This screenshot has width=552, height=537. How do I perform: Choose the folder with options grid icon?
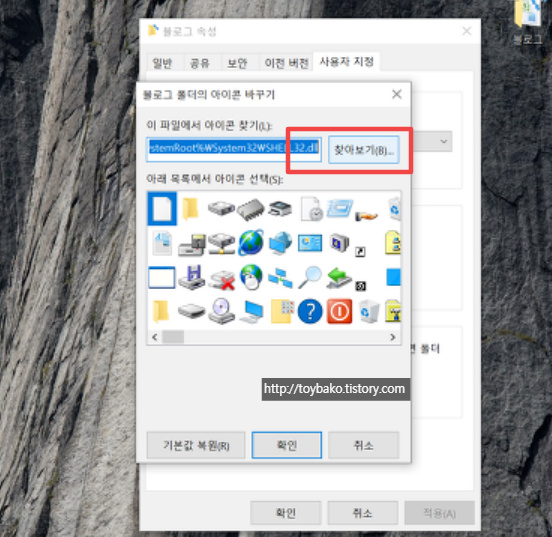coord(282,311)
